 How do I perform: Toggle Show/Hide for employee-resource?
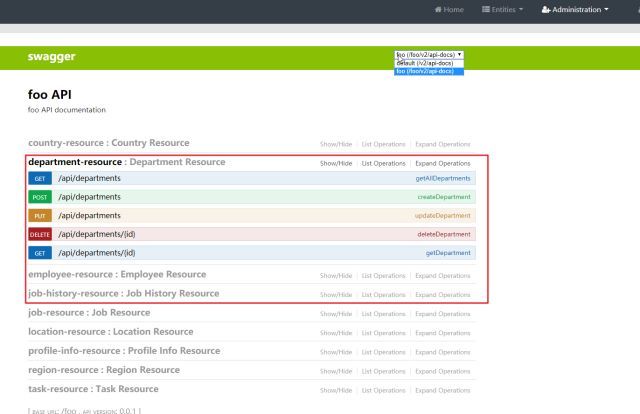pos(336,276)
